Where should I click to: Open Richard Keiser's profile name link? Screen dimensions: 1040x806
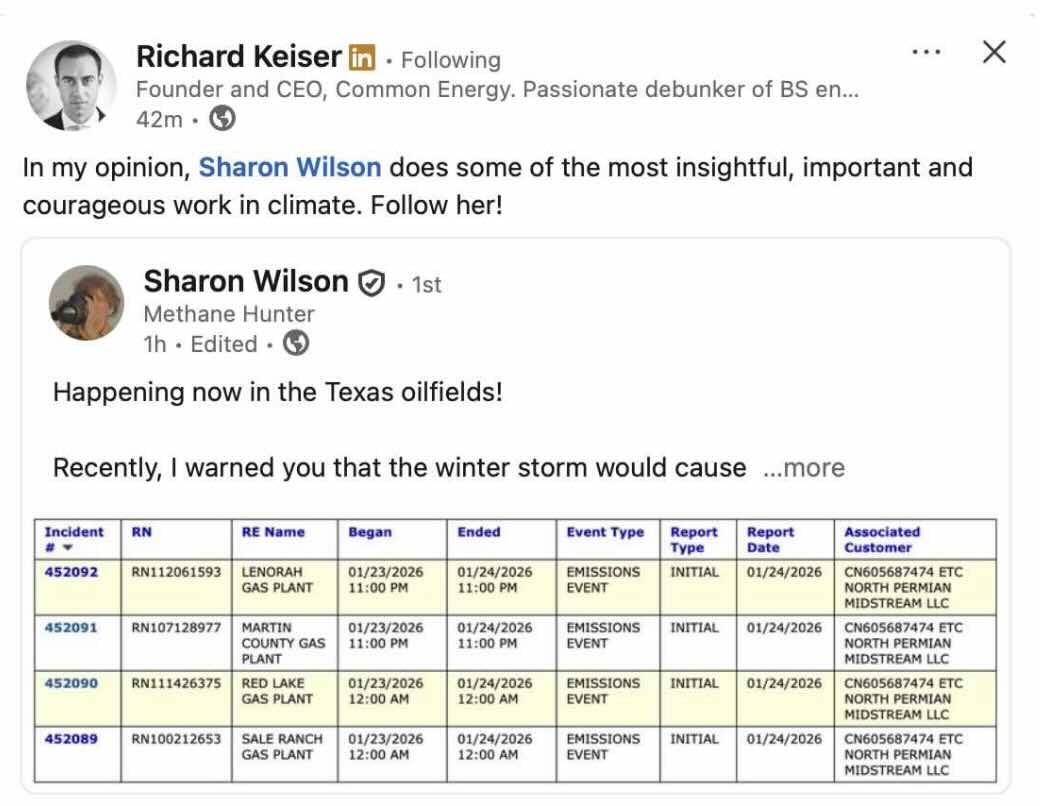pos(238,57)
